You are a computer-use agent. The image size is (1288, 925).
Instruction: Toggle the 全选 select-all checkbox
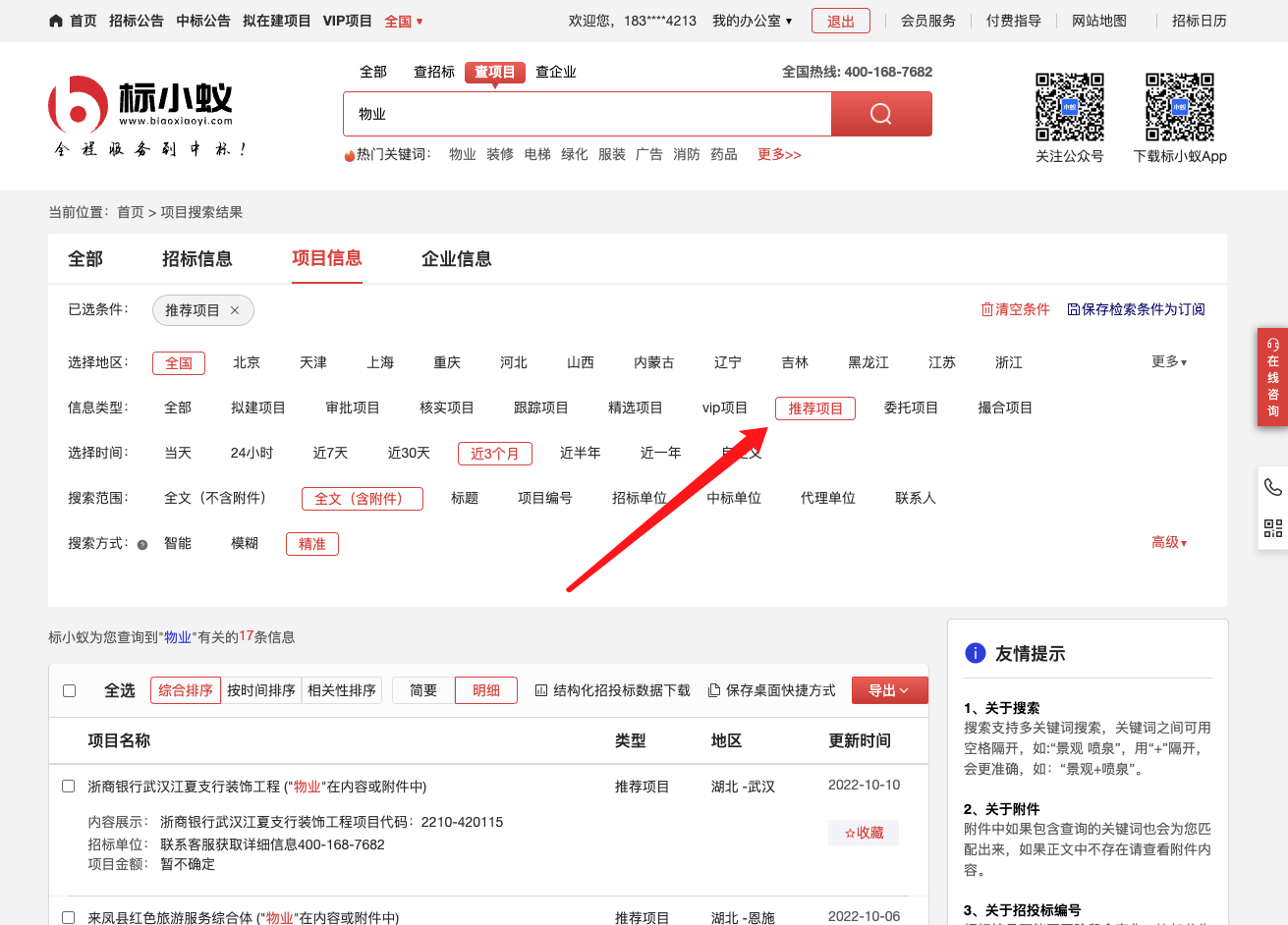[x=70, y=691]
